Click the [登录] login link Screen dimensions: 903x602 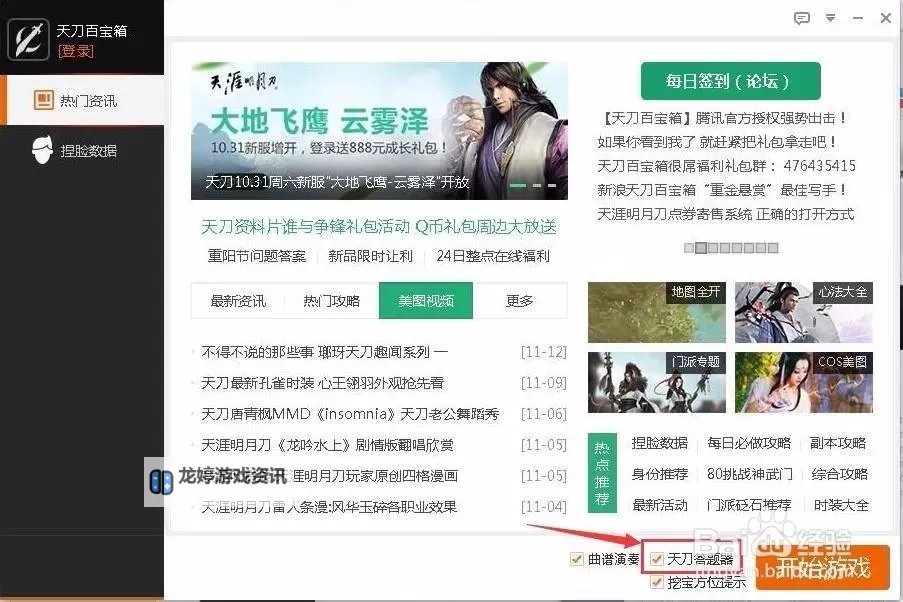[x=76, y=51]
